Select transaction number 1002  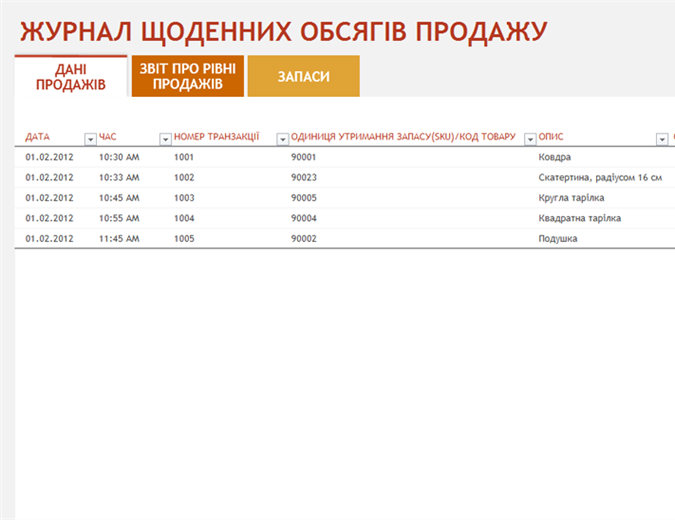pos(184,177)
